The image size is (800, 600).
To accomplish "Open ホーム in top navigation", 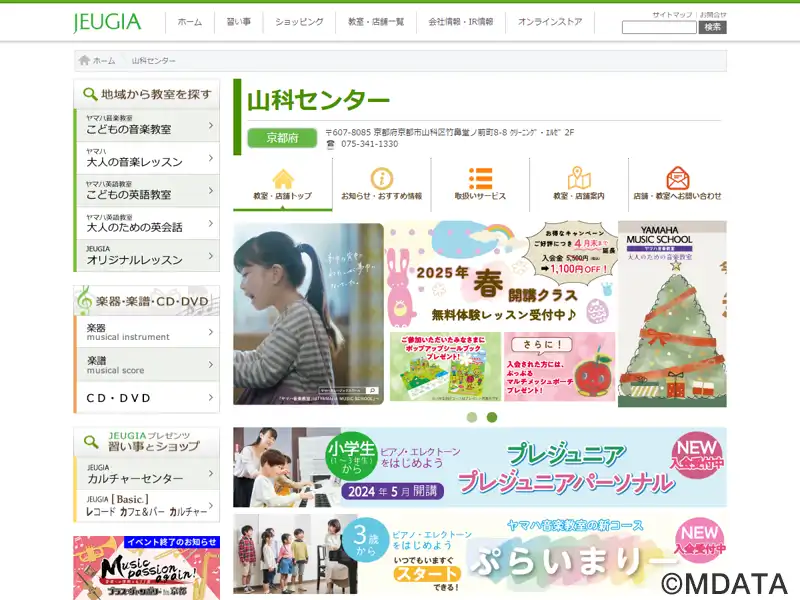I will click(190, 22).
